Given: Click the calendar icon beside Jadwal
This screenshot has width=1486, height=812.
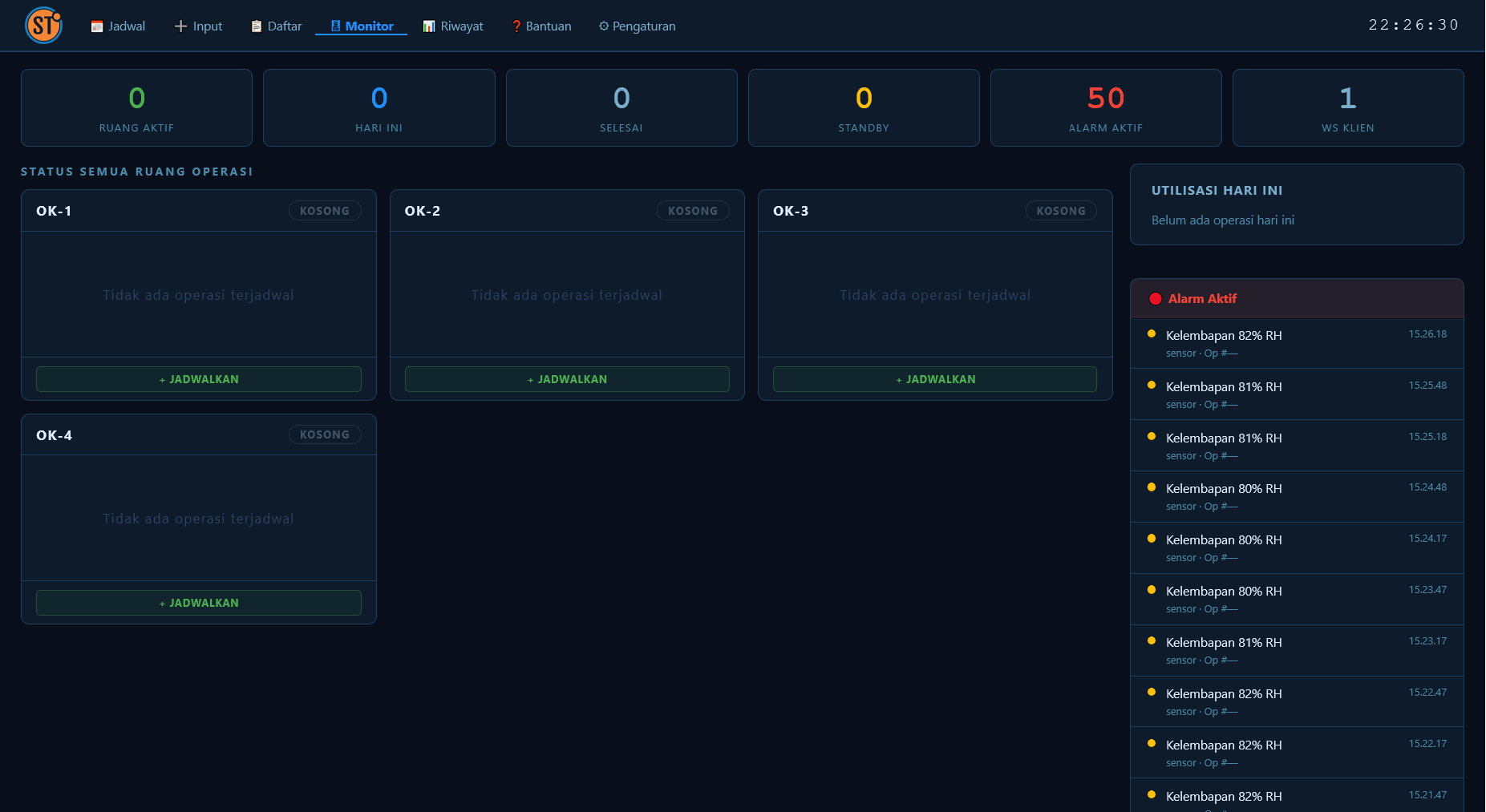Looking at the screenshot, I should (97, 26).
